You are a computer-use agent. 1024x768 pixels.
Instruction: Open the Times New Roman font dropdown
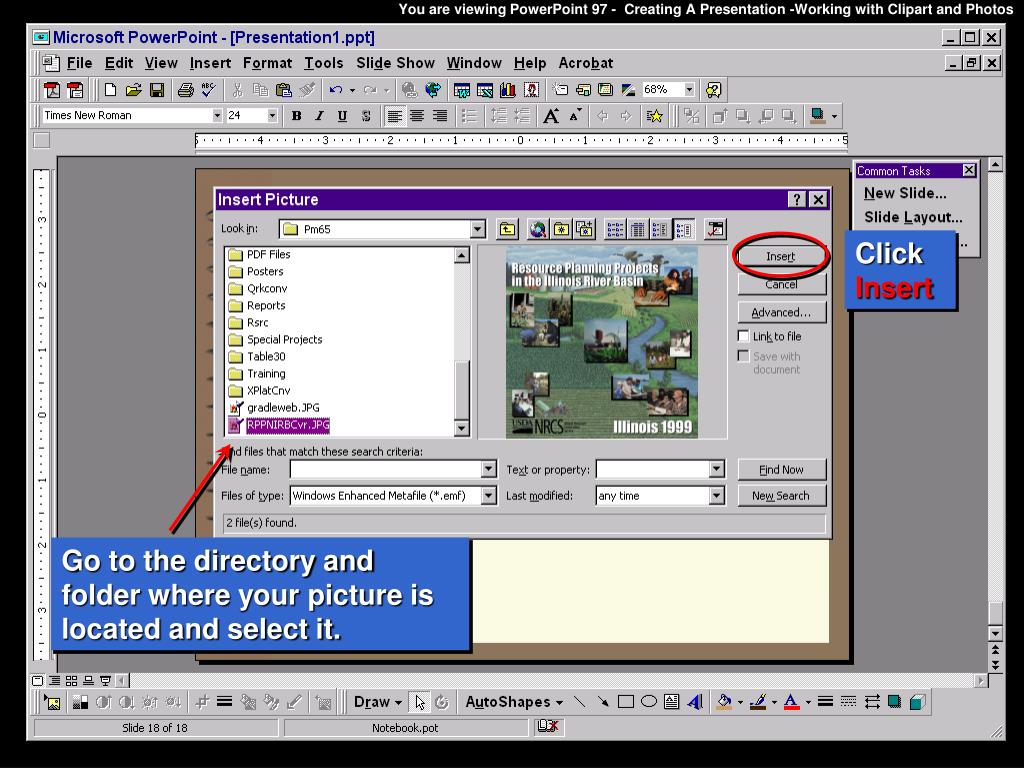click(x=217, y=116)
